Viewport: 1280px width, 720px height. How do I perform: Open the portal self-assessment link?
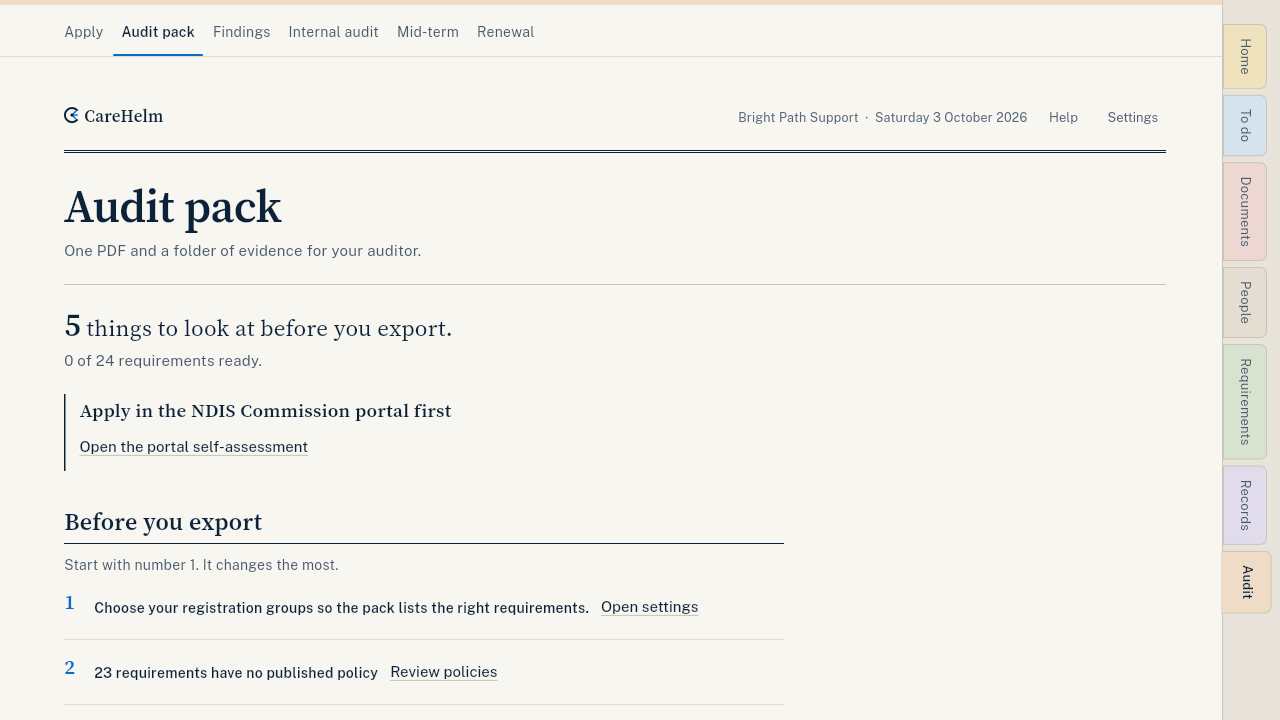coord(194,447)
